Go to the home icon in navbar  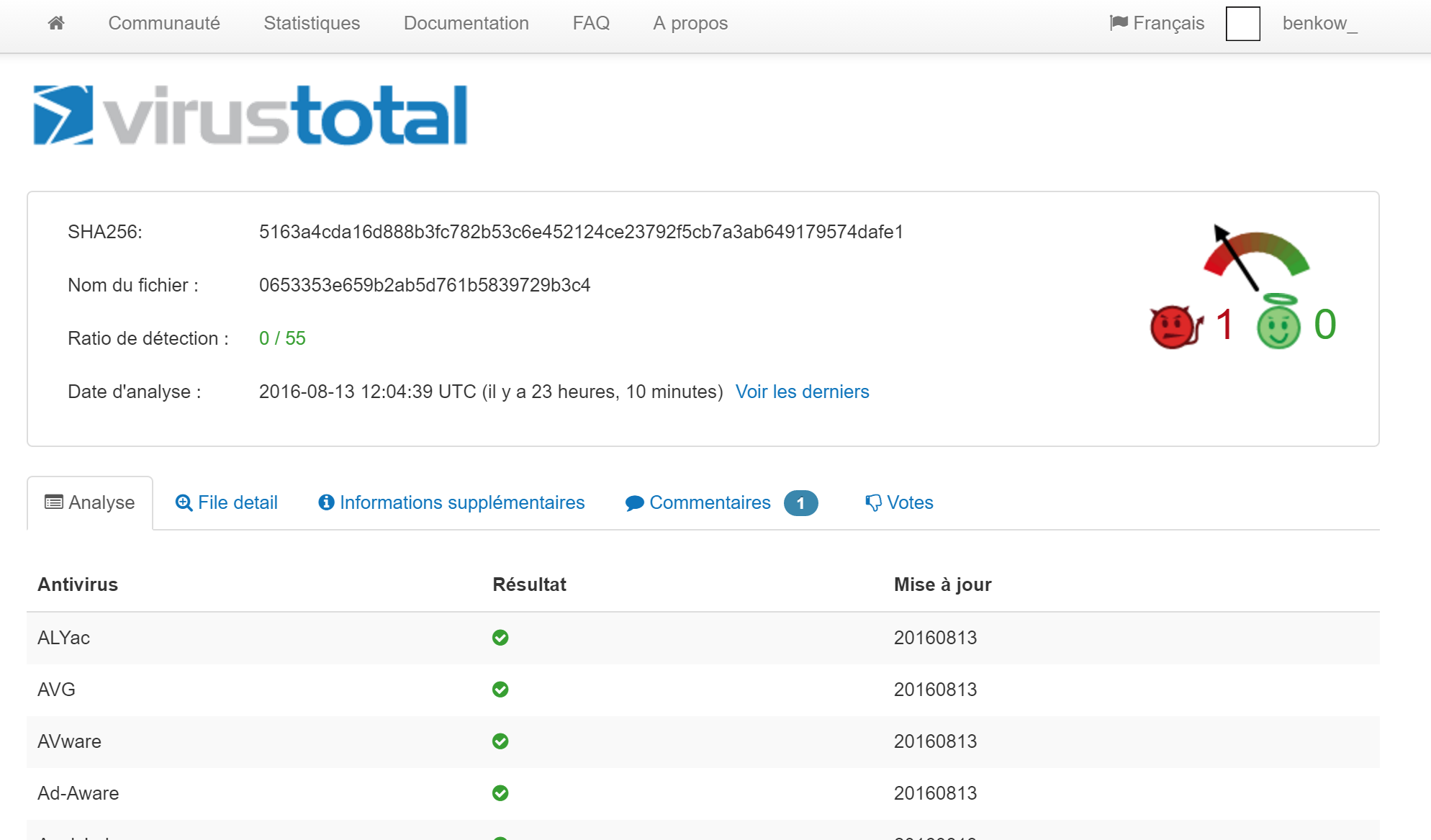tap(56, 23)
